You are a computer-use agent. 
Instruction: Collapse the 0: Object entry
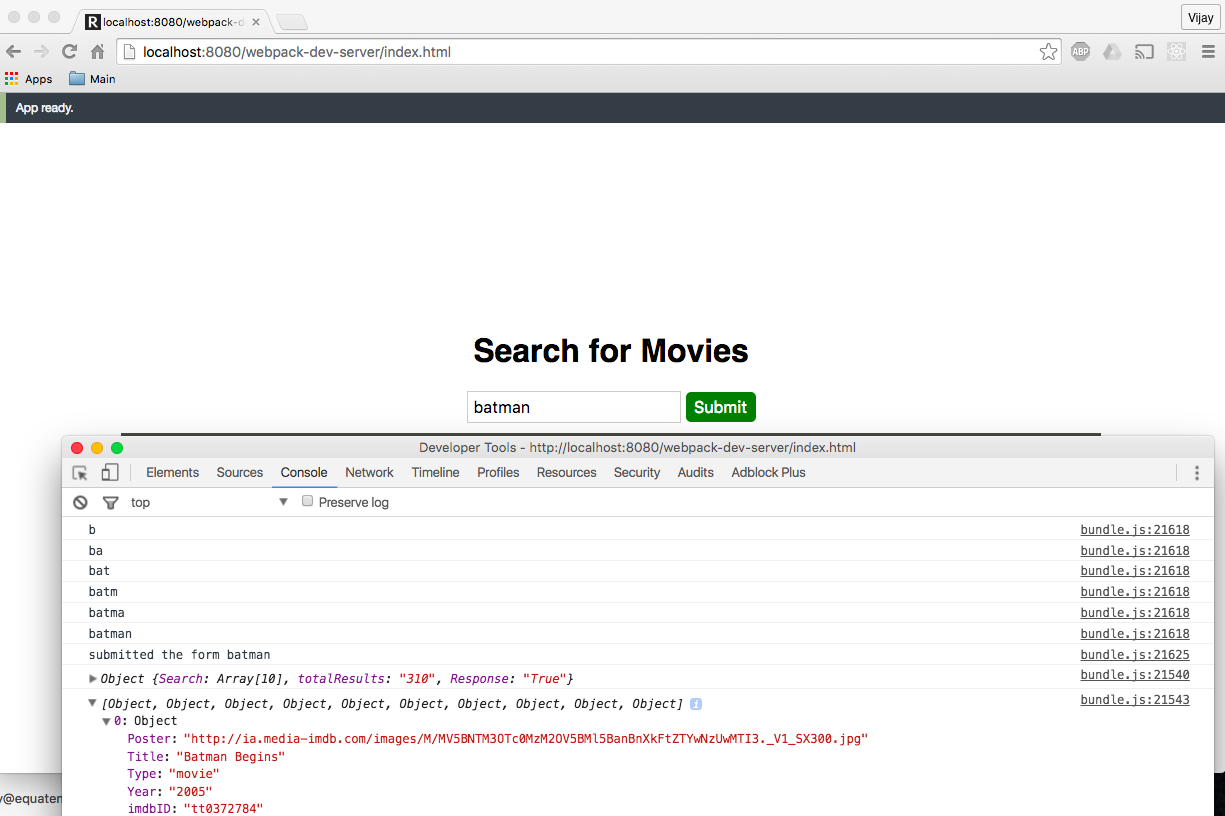tap(107, 721)
